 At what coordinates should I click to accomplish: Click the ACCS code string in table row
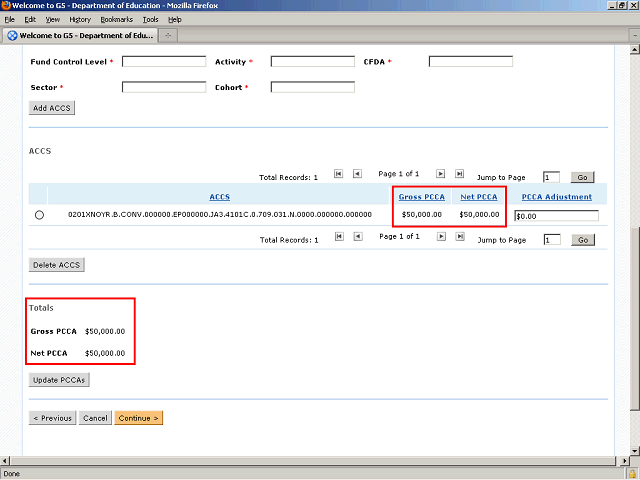pyautogui.click(x=220, y=214)
